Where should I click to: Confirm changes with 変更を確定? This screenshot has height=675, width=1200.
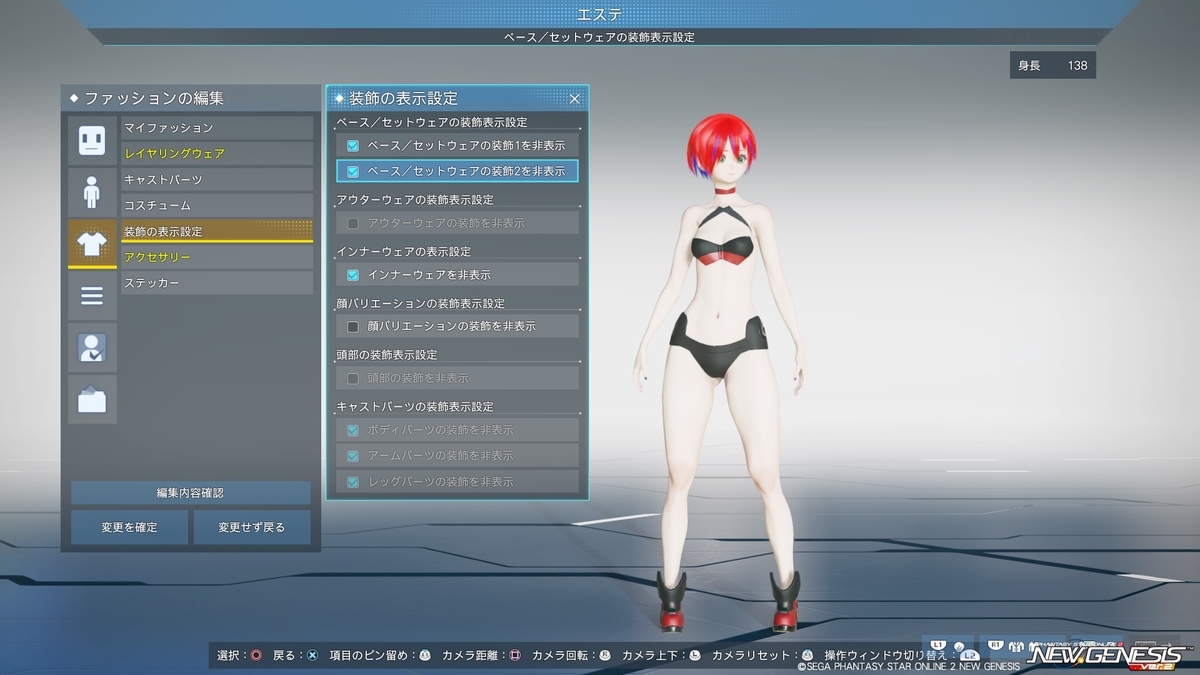coord(129,527)
